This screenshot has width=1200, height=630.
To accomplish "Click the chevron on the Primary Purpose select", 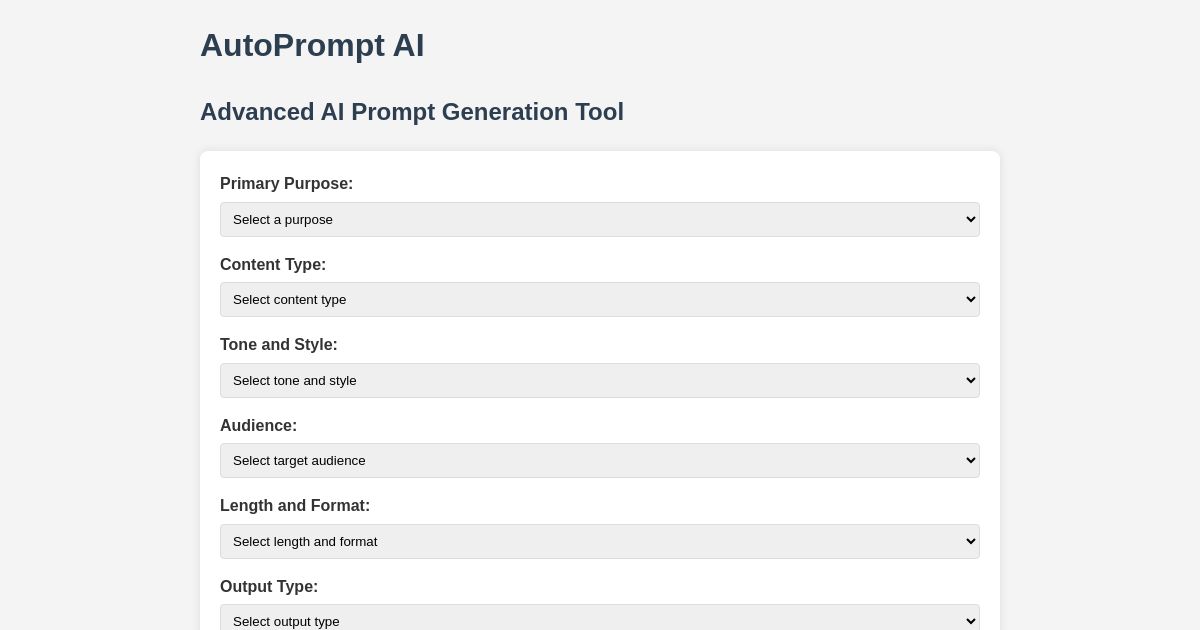I will click(966, 219).
